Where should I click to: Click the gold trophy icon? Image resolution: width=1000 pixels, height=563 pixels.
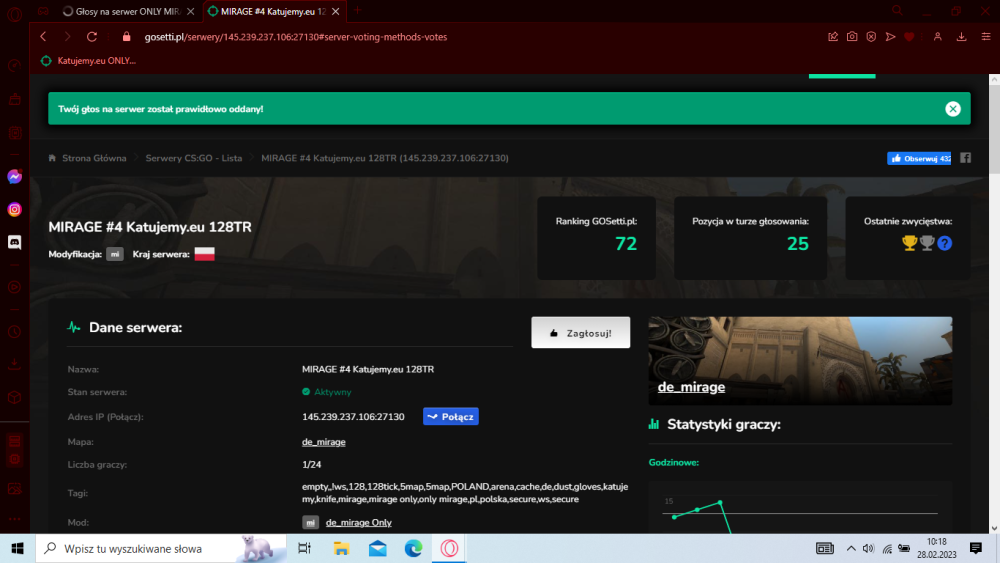click(909, 243)
